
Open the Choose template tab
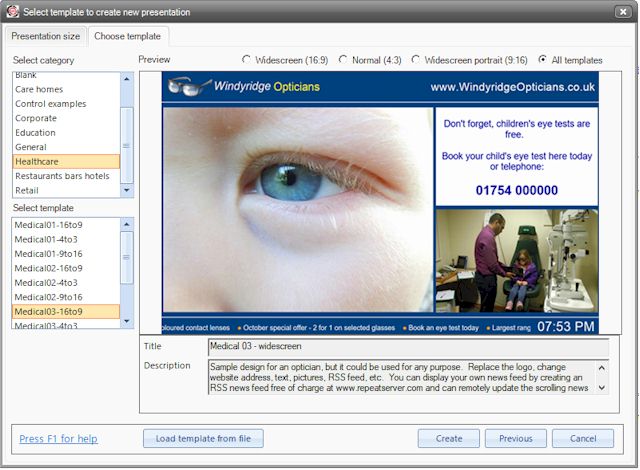point(128,36)
